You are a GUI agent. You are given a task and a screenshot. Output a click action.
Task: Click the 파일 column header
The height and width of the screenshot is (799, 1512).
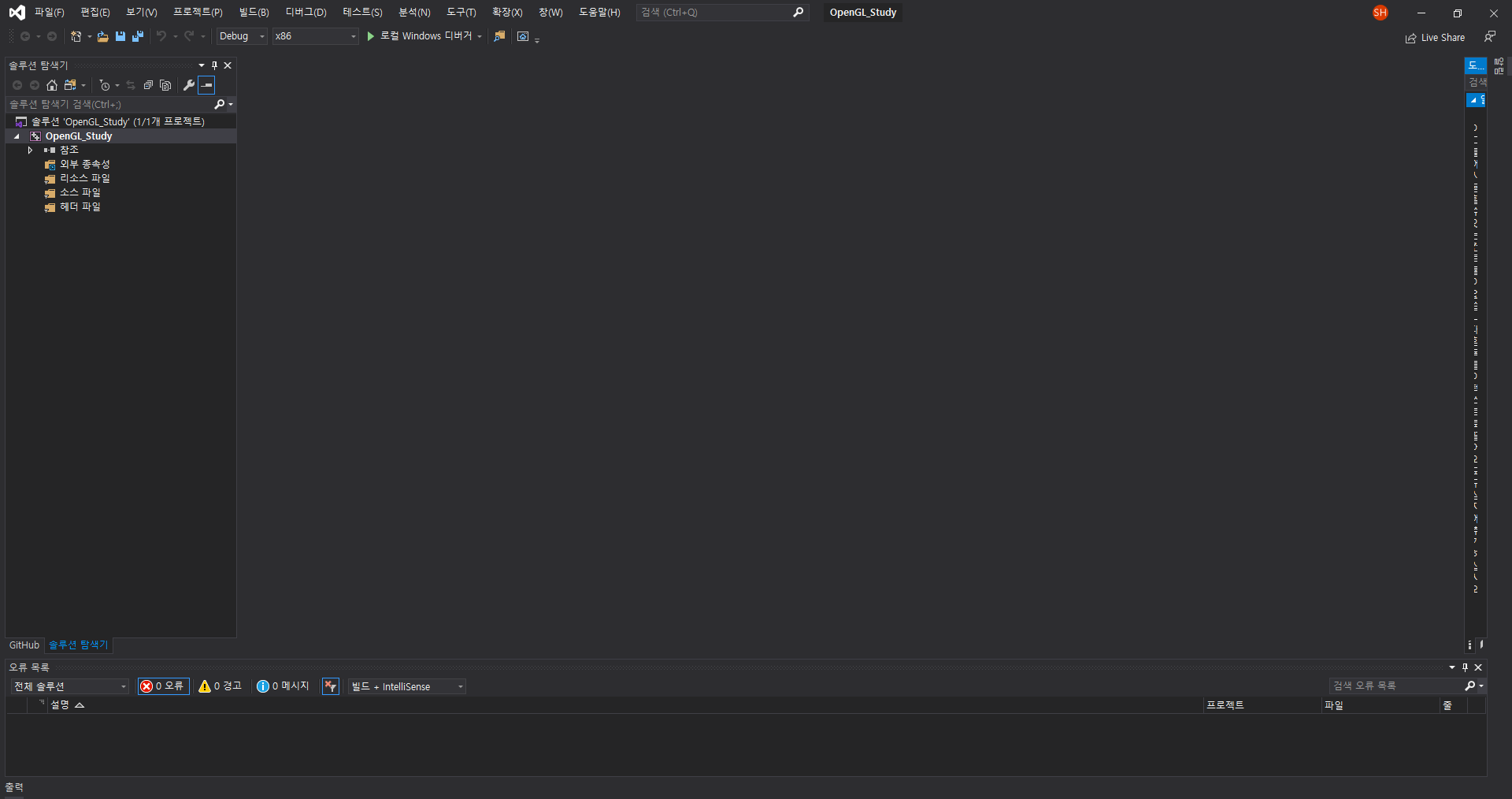pyautogui.click(x=1334, y=705)
